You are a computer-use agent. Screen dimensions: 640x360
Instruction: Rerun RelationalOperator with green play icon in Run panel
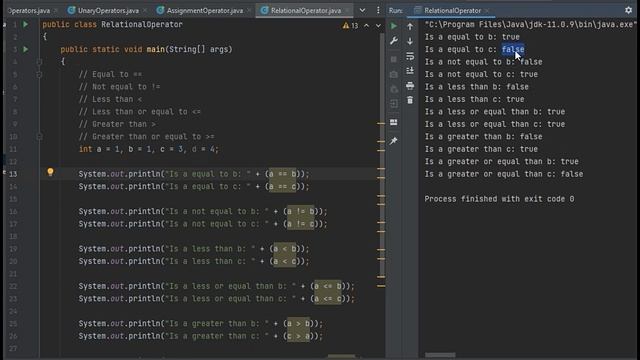coord(393,26)
